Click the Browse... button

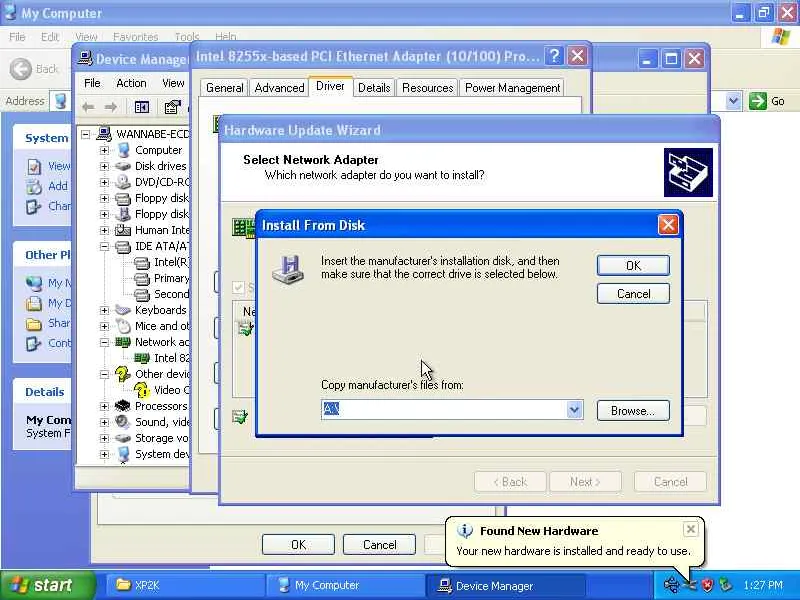tap(633, 411)
